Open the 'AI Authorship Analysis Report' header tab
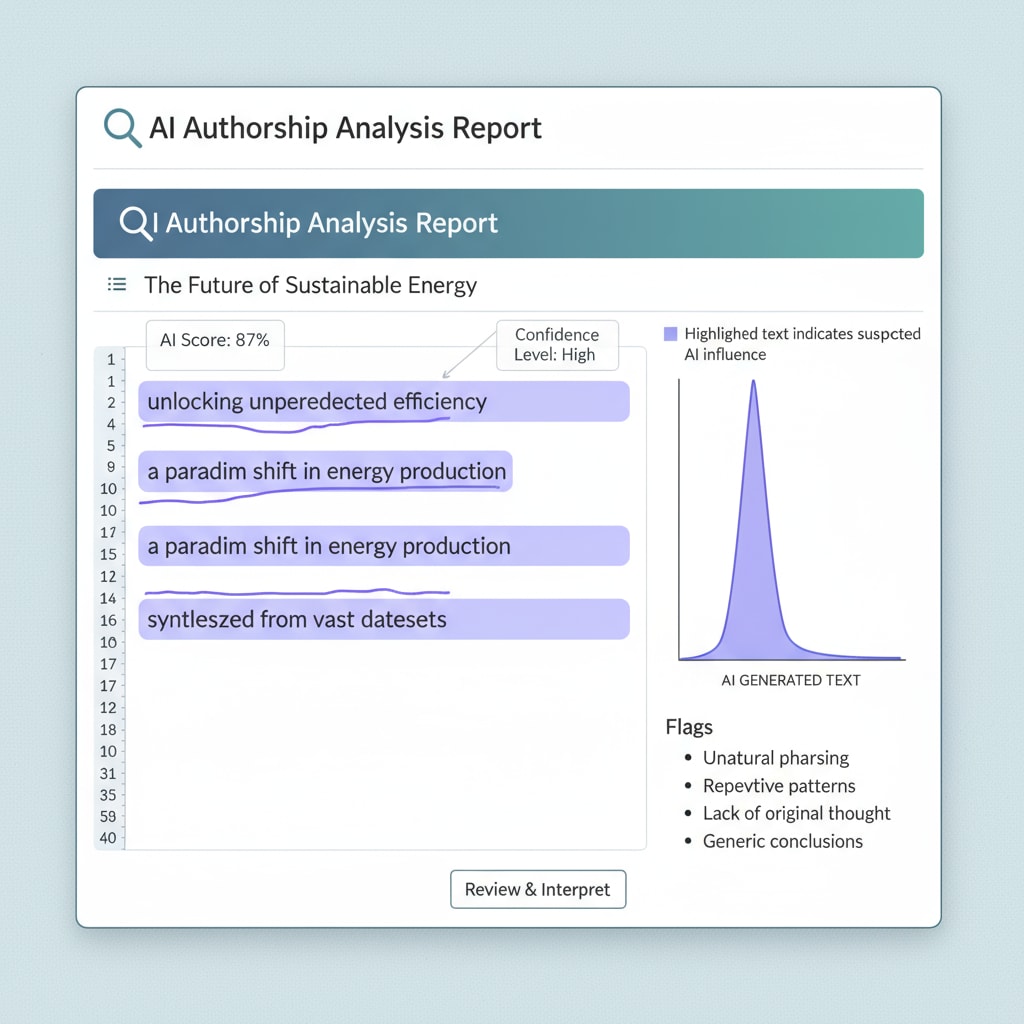 pyautogui.click(x=347, y=128)
